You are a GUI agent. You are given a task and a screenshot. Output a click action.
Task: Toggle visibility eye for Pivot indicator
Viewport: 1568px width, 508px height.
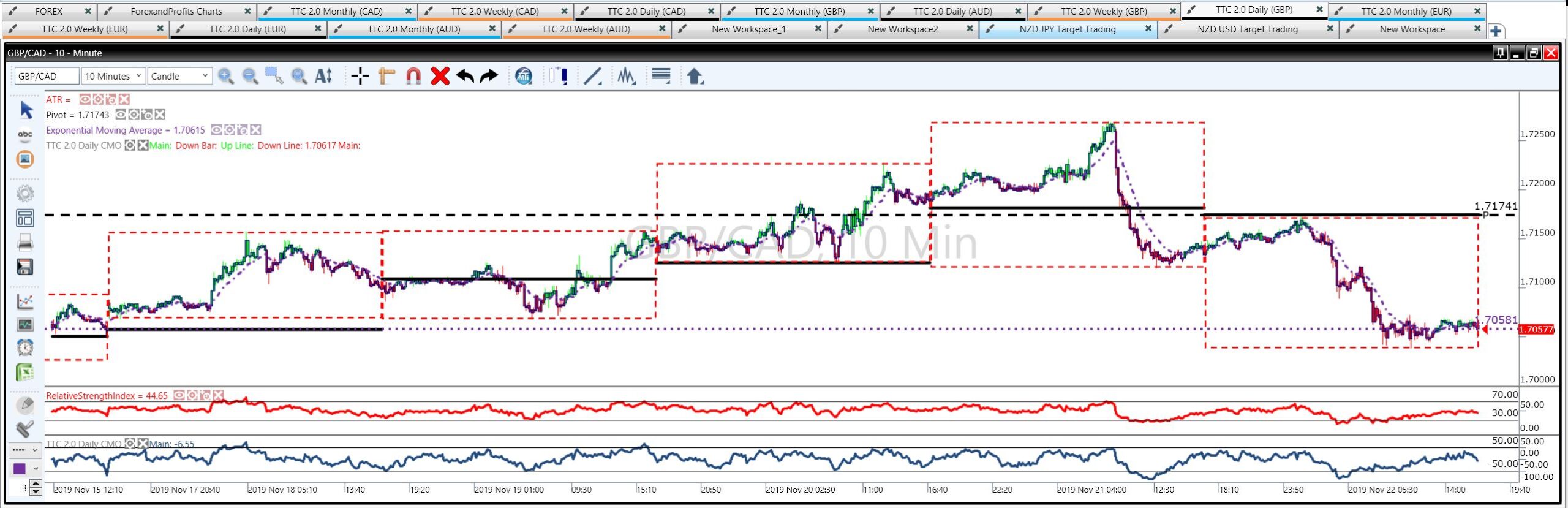click(x=121, y=115)
